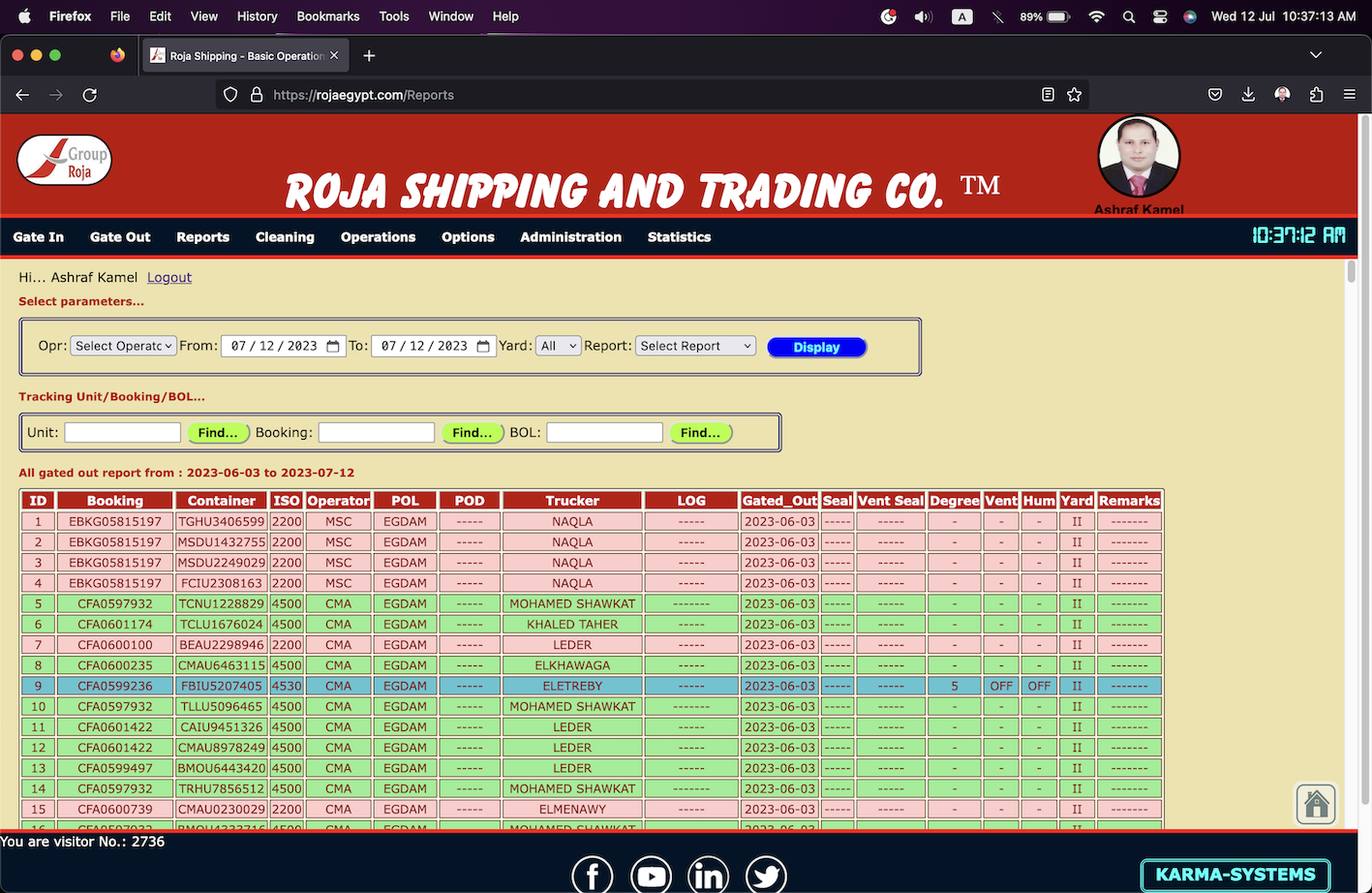Go back with the browser back arrow

click(x=22, y=95)
